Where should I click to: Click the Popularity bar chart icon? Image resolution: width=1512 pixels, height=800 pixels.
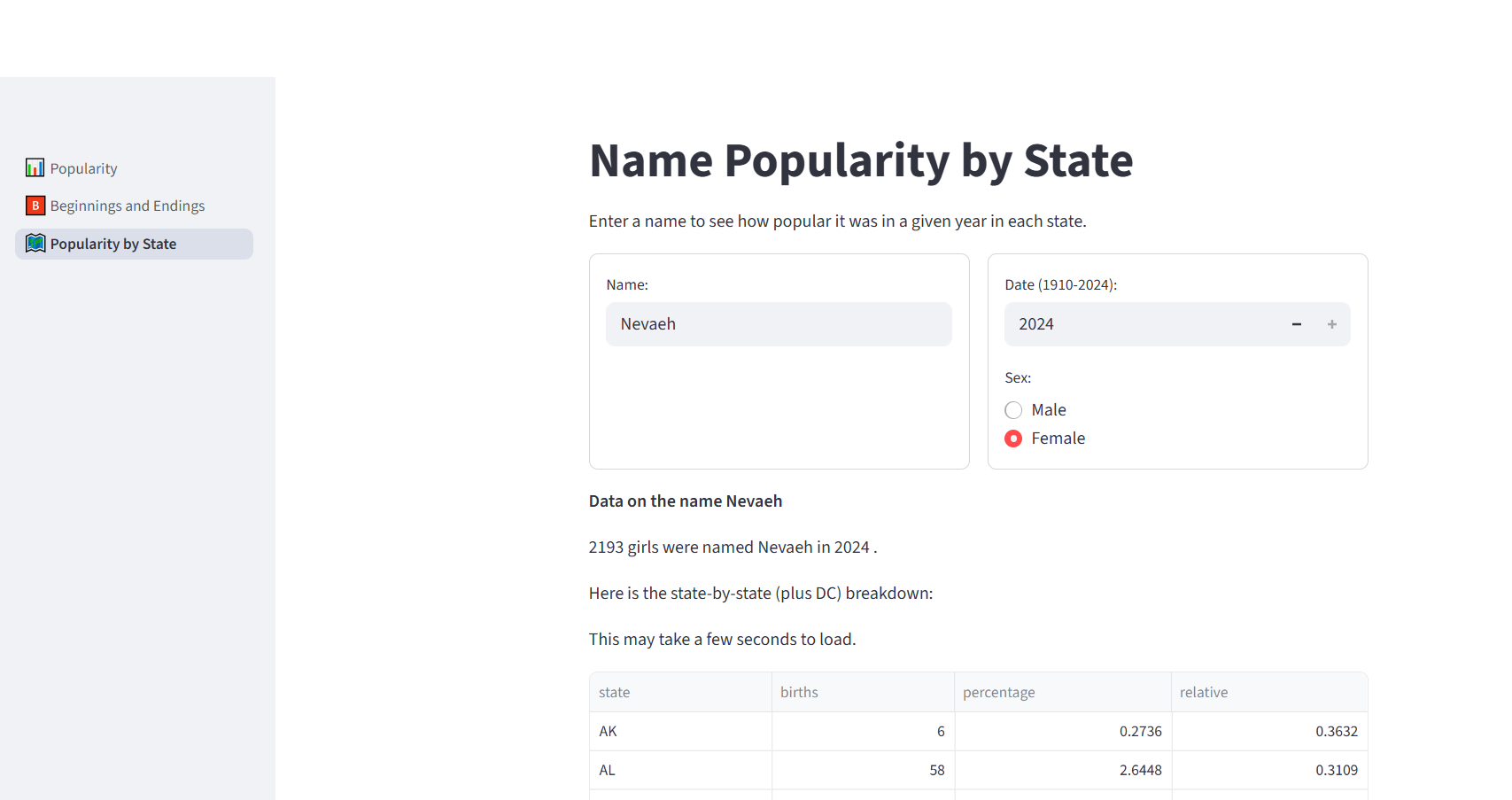pyautogui.click(x=35, y=167)
